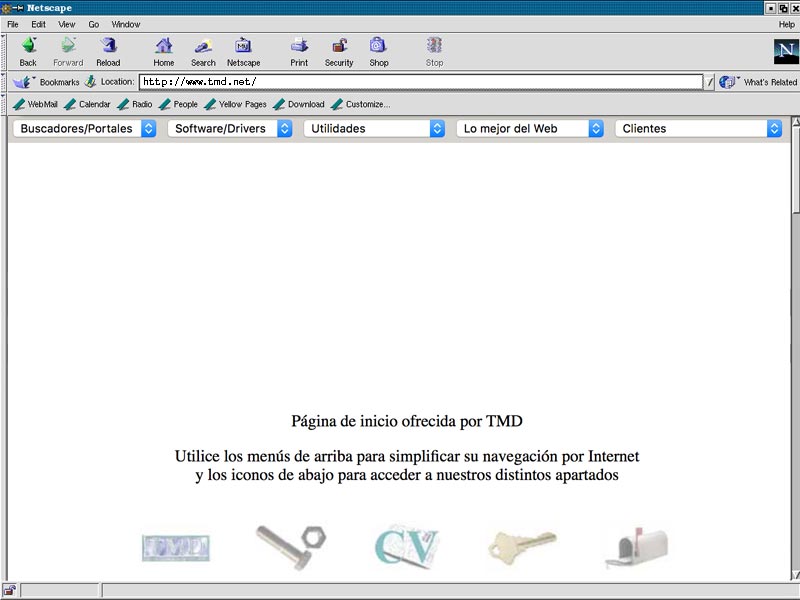Click the vertical scrollbar thumb

click(795, 169)
